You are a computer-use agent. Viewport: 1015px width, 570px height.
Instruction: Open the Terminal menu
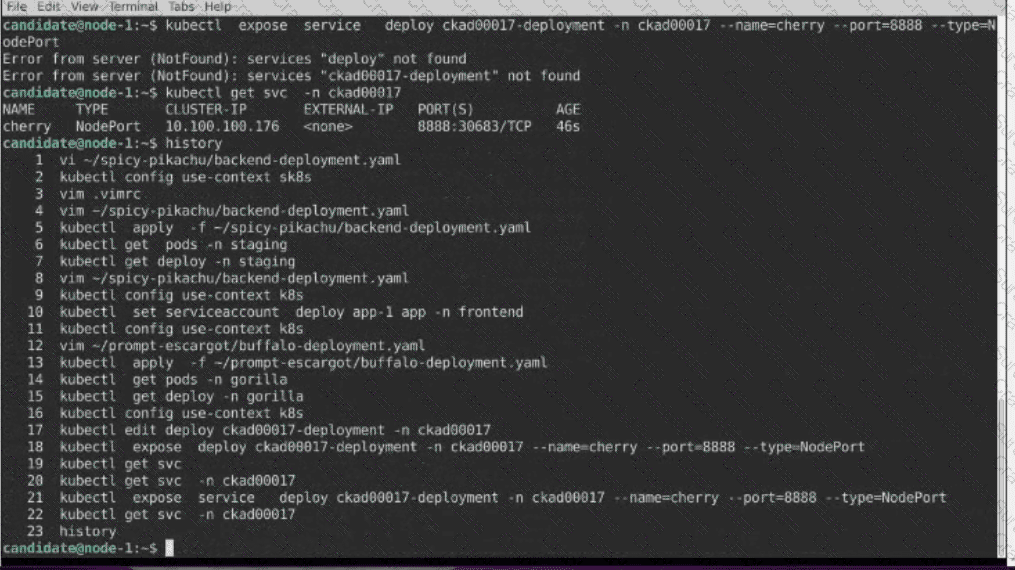(x=133, y=6)
